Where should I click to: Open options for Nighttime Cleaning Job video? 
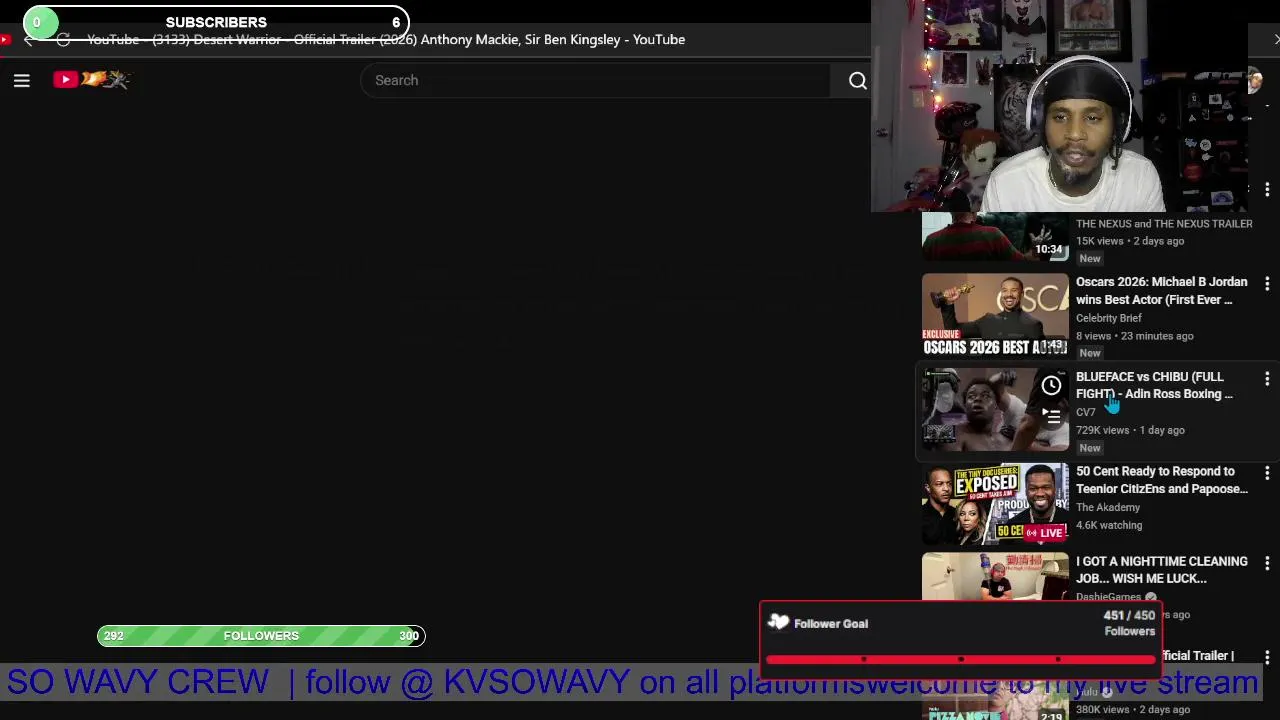[x=1267, y=563]
